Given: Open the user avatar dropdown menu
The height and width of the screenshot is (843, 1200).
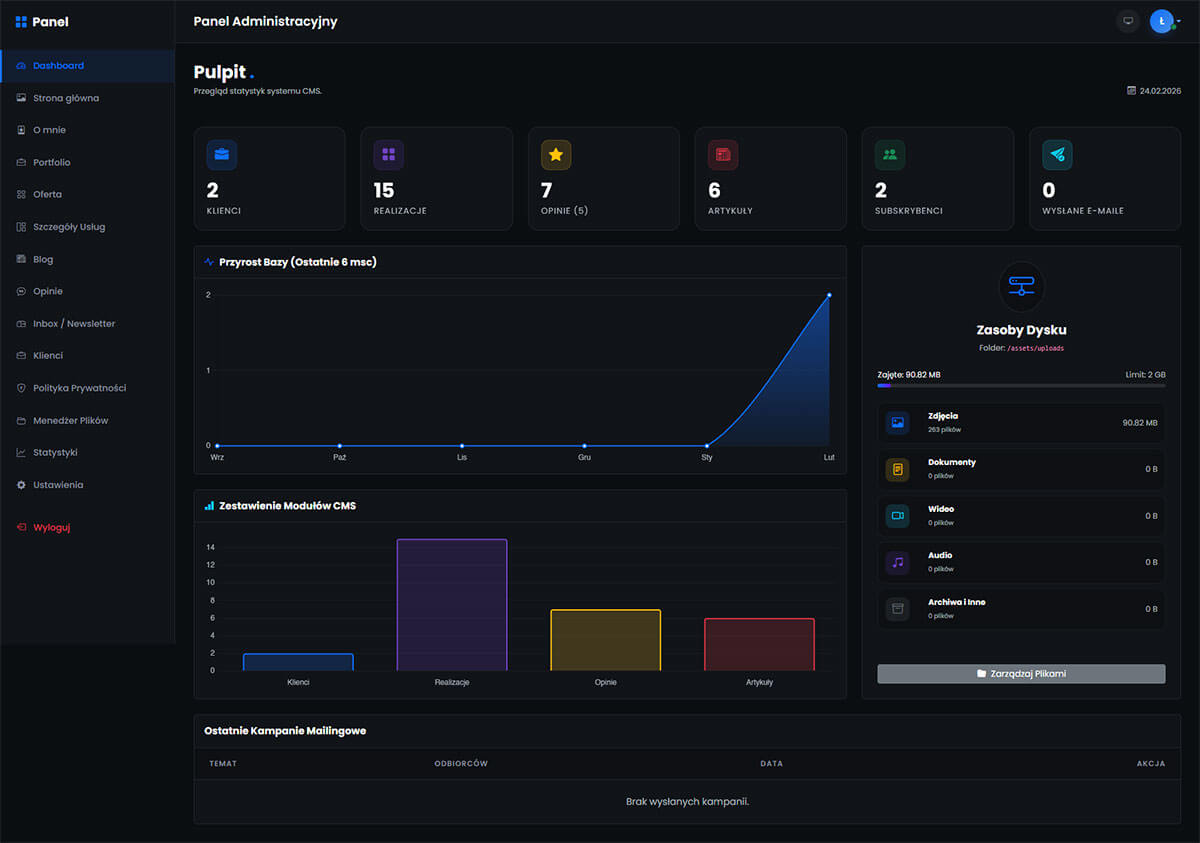Looking at the screenshot, I should (x=1163, y=21).
